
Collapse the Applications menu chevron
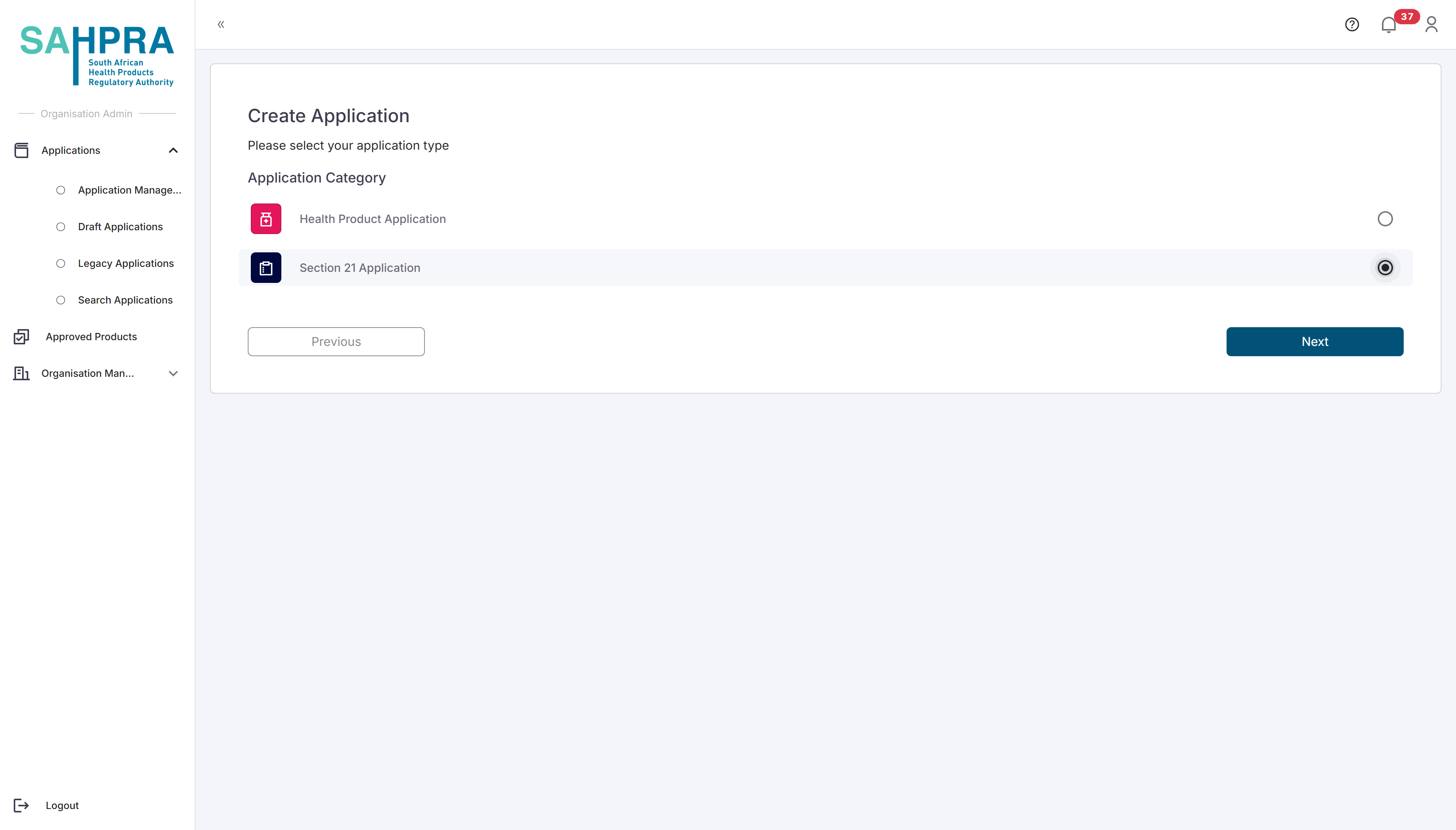click(173, 150)
